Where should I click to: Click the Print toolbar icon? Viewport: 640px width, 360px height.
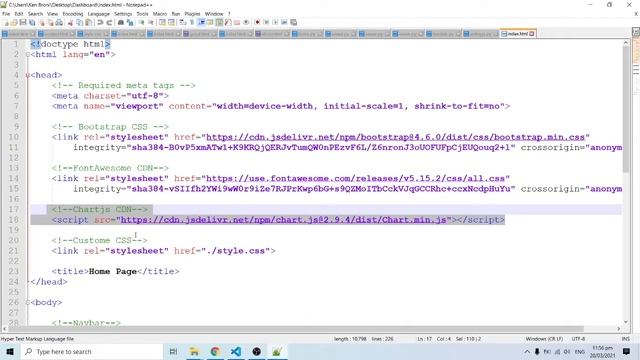click(59, 22)
